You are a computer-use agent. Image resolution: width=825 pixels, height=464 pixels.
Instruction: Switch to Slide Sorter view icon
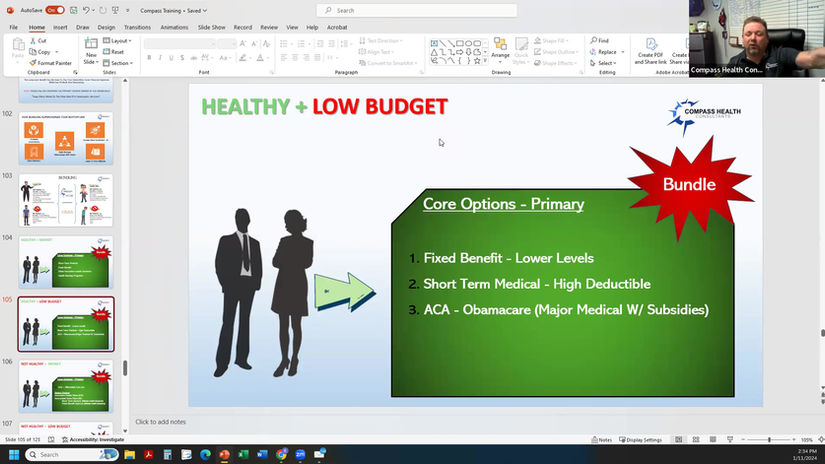point(696,440)
